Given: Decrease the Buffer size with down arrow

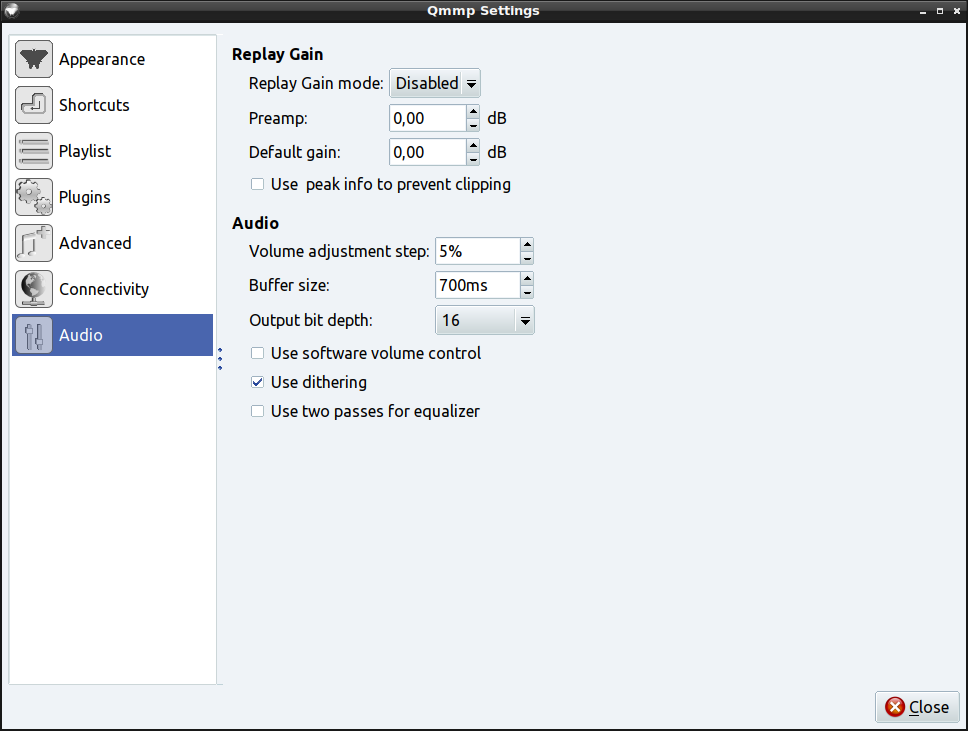Looking at the screenshot, I should coord(527,292).
